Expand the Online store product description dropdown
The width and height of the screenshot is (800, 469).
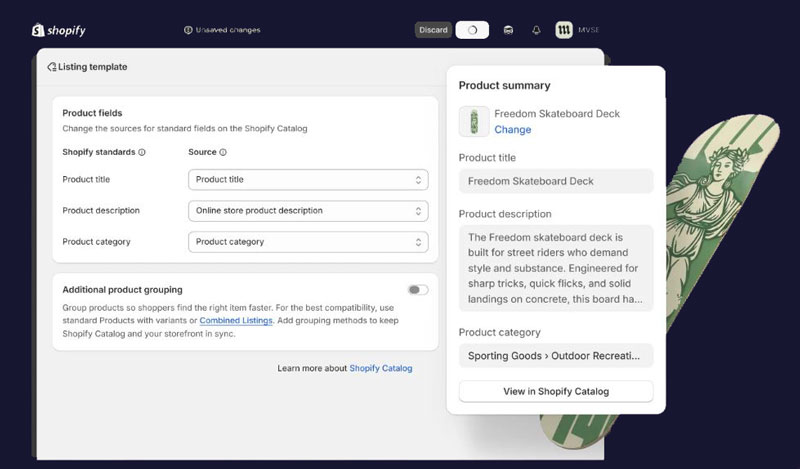coord(308,211)
